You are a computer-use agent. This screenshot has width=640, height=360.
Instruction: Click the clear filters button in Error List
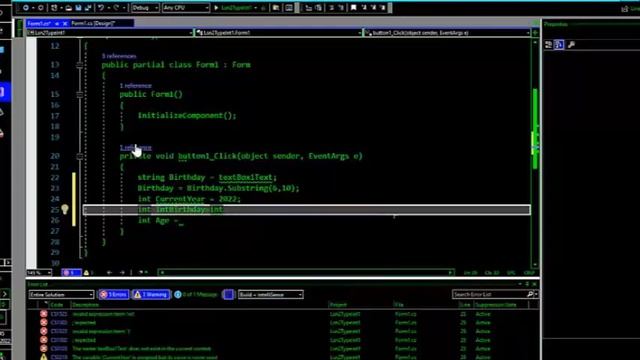point(229,295)
